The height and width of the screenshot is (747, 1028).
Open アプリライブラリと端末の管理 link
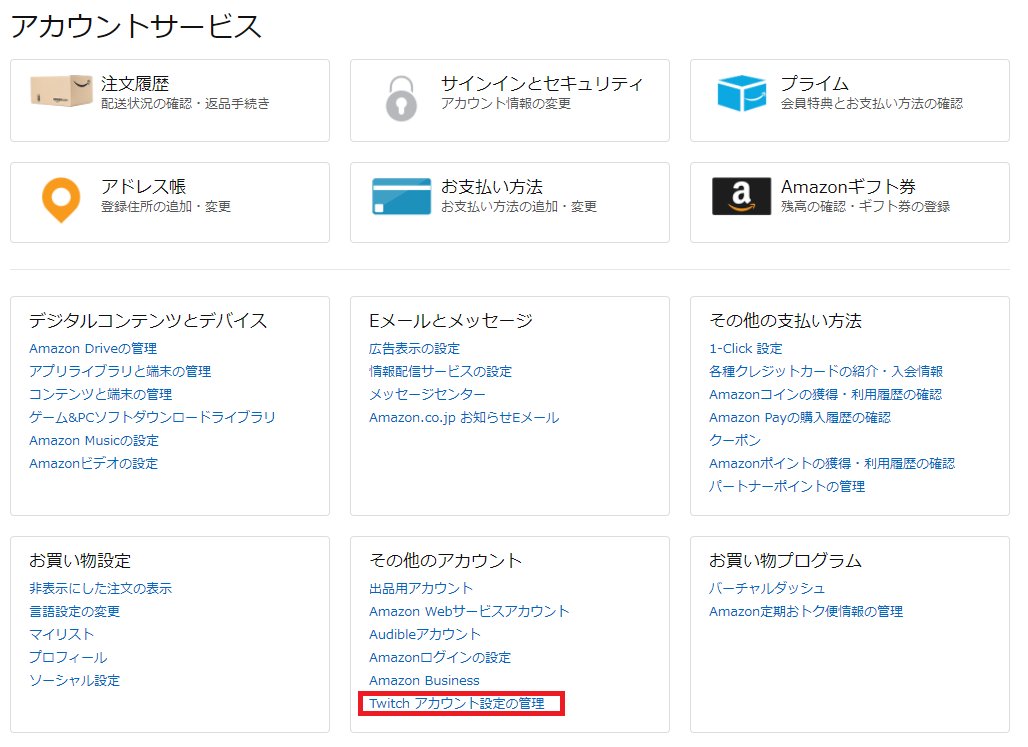click(120, 371)
